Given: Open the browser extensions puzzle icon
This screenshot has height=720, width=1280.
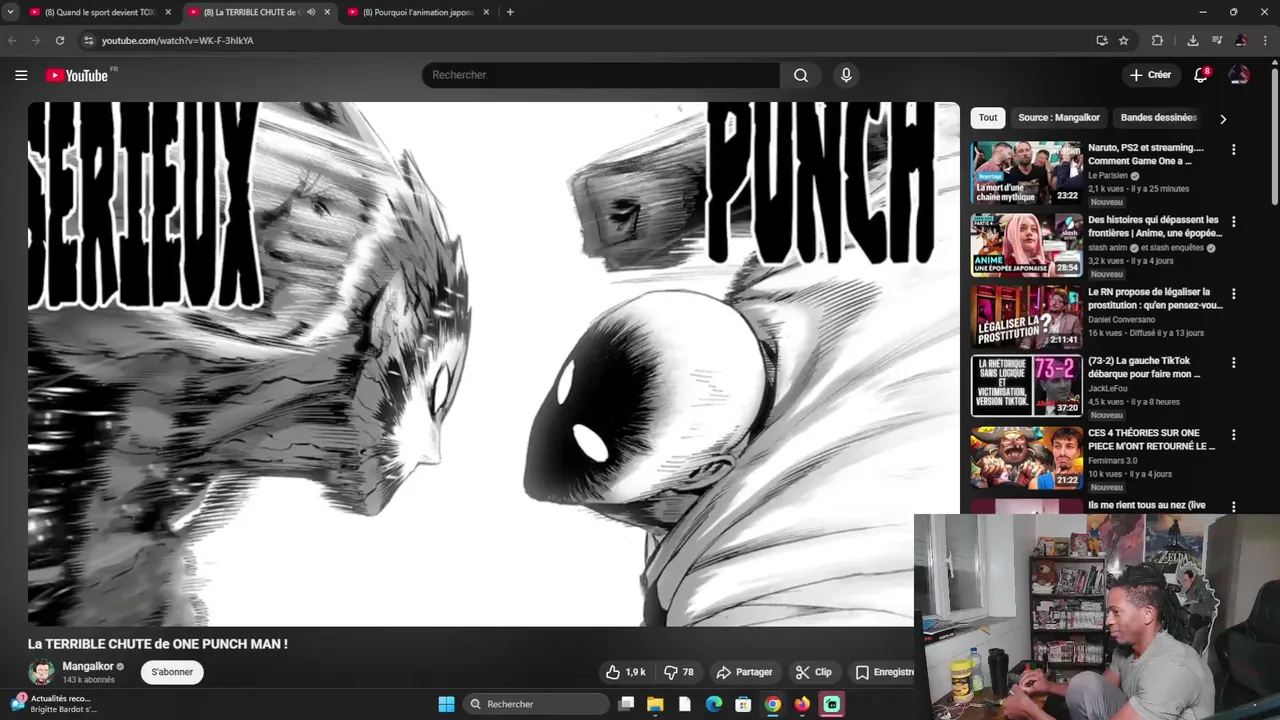Looking at the screenshot, I should (x=1157, y=40).
